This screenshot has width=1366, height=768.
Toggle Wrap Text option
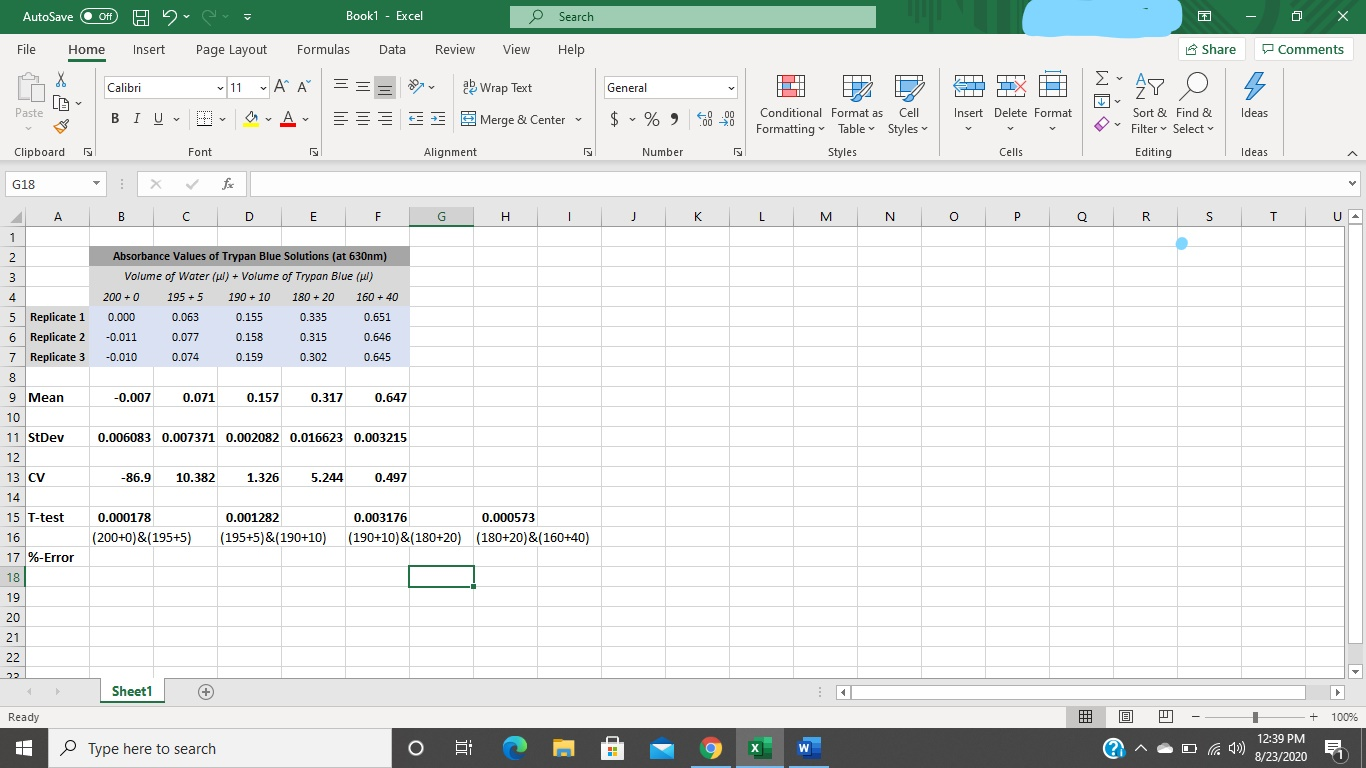coord(498,88)
